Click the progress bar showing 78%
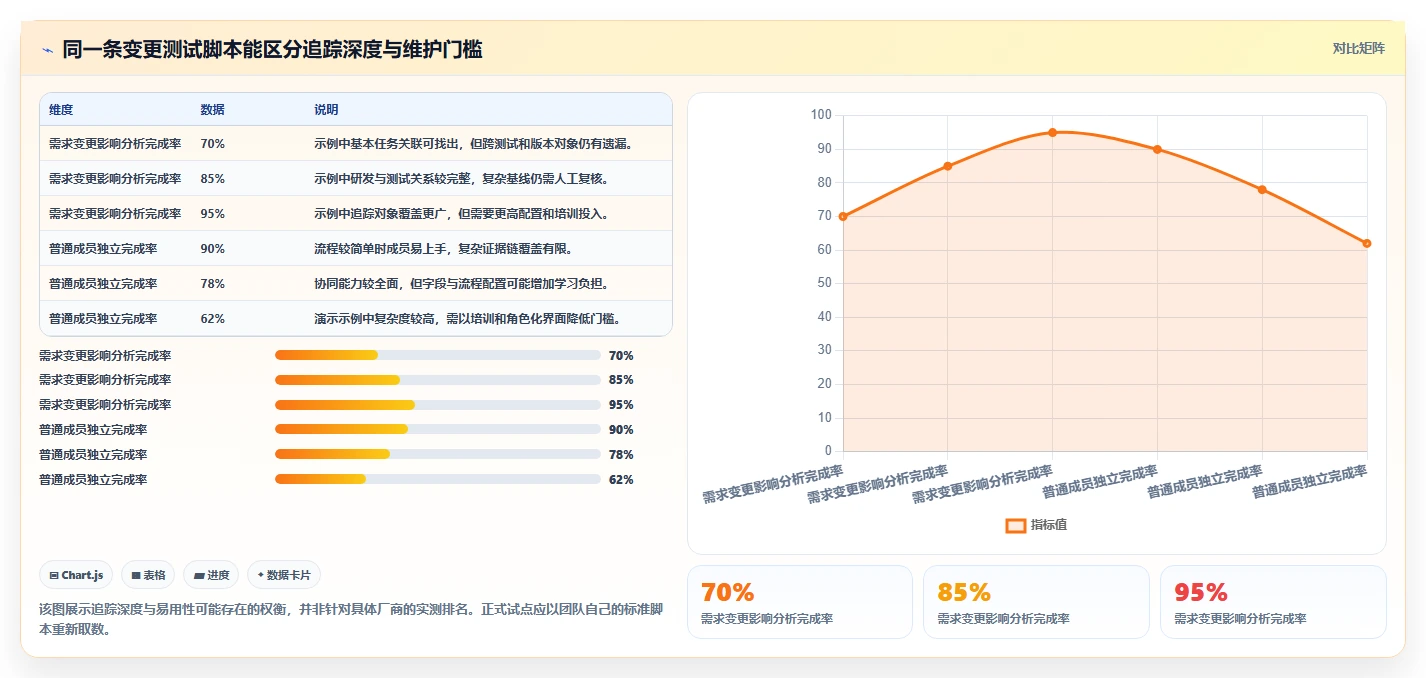Viewport: 1426px width, 678px height. point(437,454)
